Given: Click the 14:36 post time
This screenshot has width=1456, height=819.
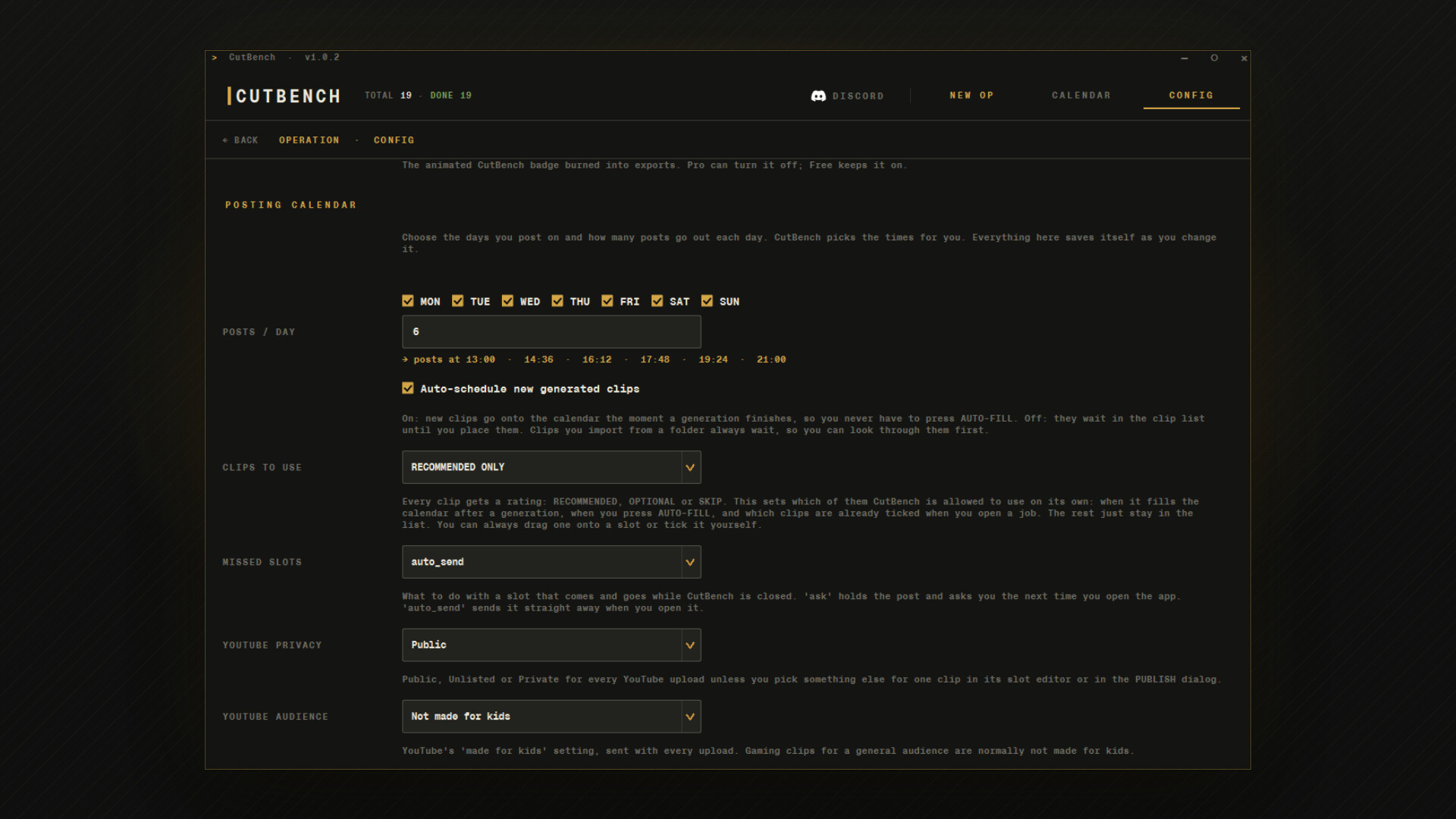Looking at the screenshot, I should [538, 359].
